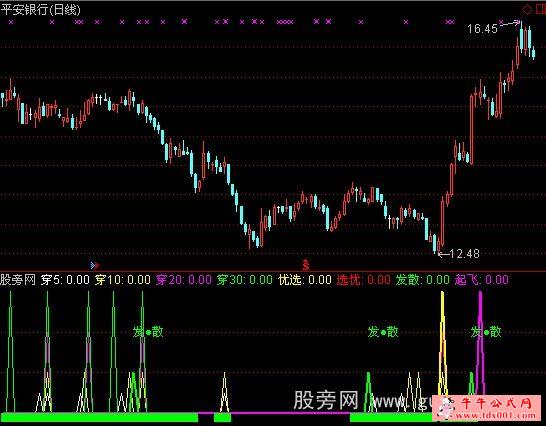Click the tall yellow 优选 signal spike
This screenshot has height=426, width=546.
pos(442,343)
